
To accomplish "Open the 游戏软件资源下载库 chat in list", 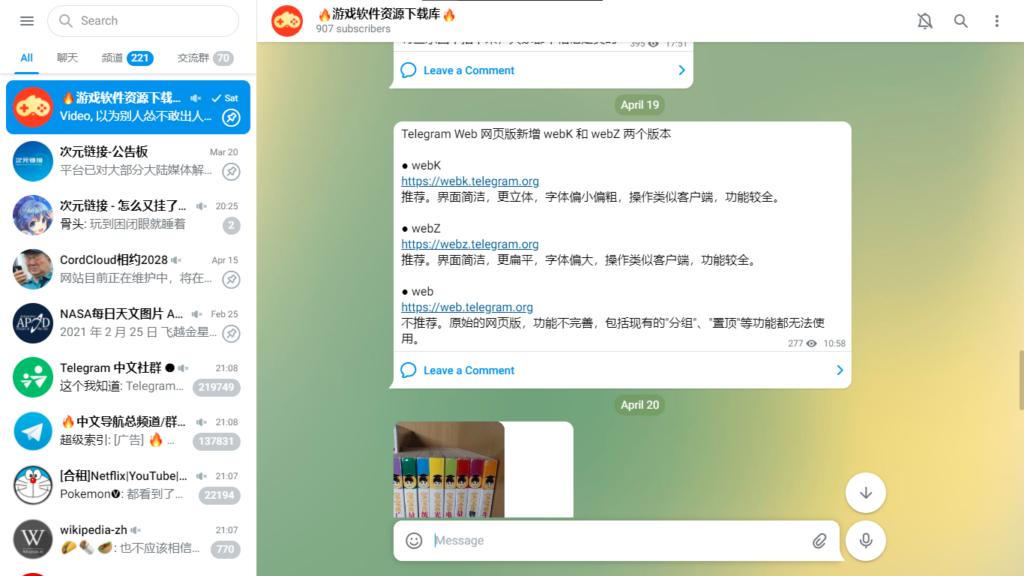I will 128,107.
